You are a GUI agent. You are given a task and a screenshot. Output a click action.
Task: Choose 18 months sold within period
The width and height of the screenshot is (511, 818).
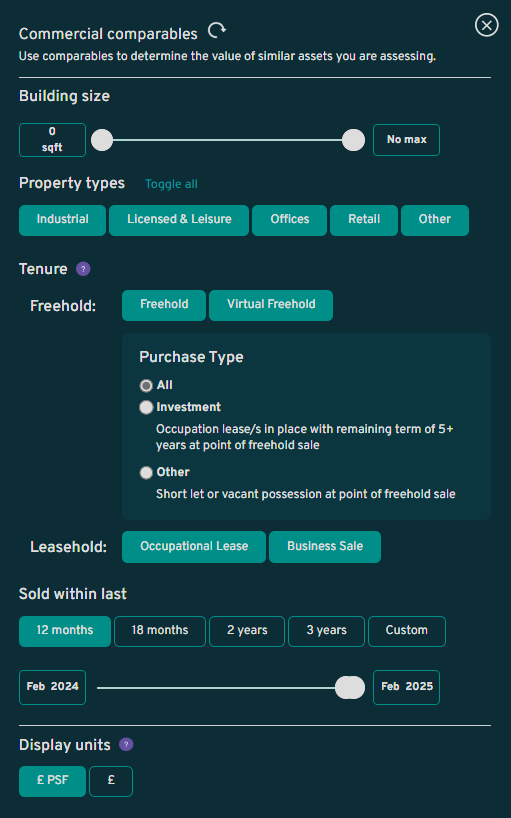click(x=160, y=631)
